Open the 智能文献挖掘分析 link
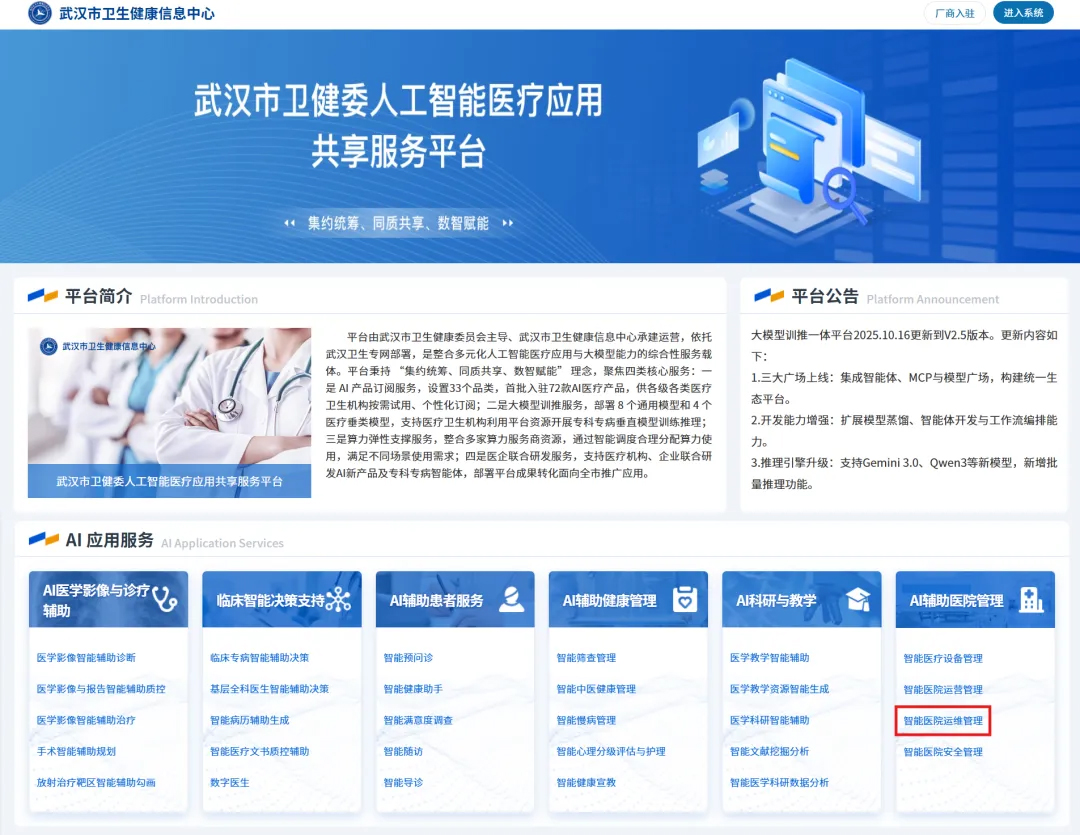The image size is (1080, 835). click(769, 751)
